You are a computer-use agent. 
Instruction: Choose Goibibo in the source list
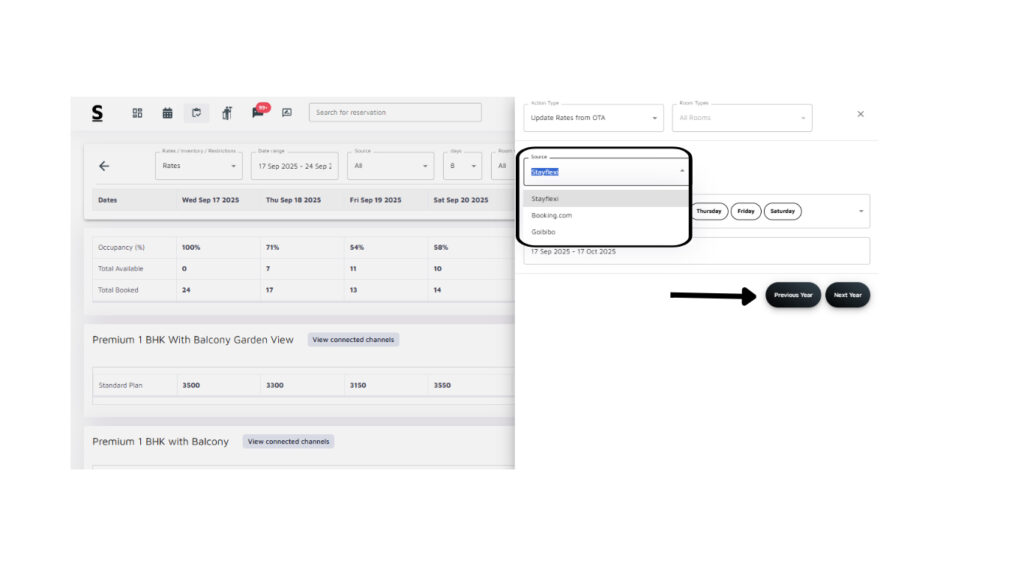coord(543,232)
